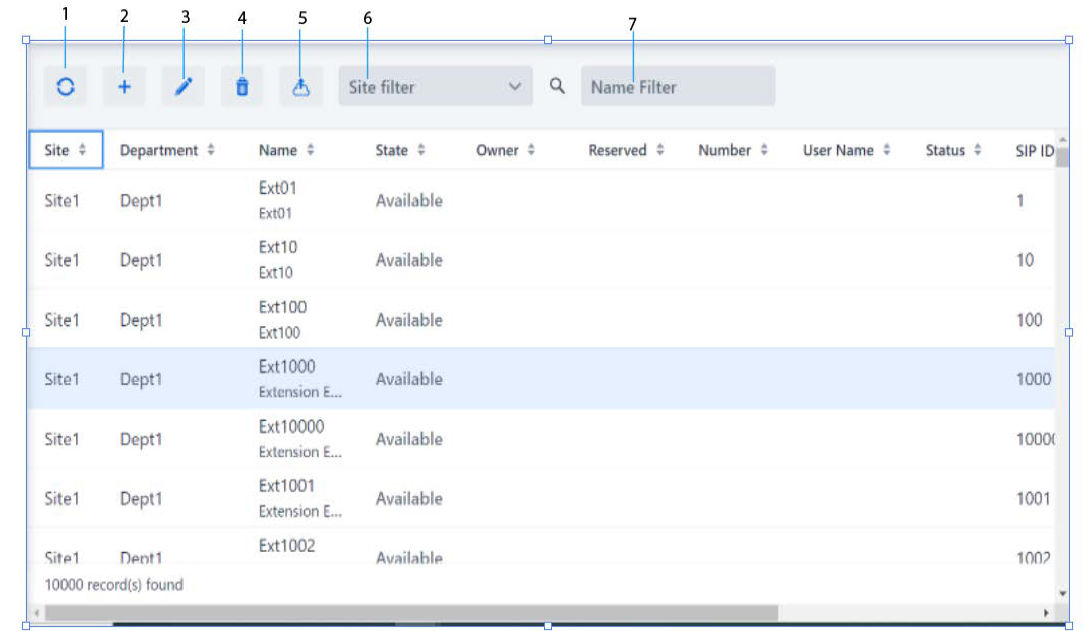This screenshot has height=631, width=1083.
Task: Click Dept1 cell in Ext10 row
Action: pyautogui.click(x=140, y=260)
